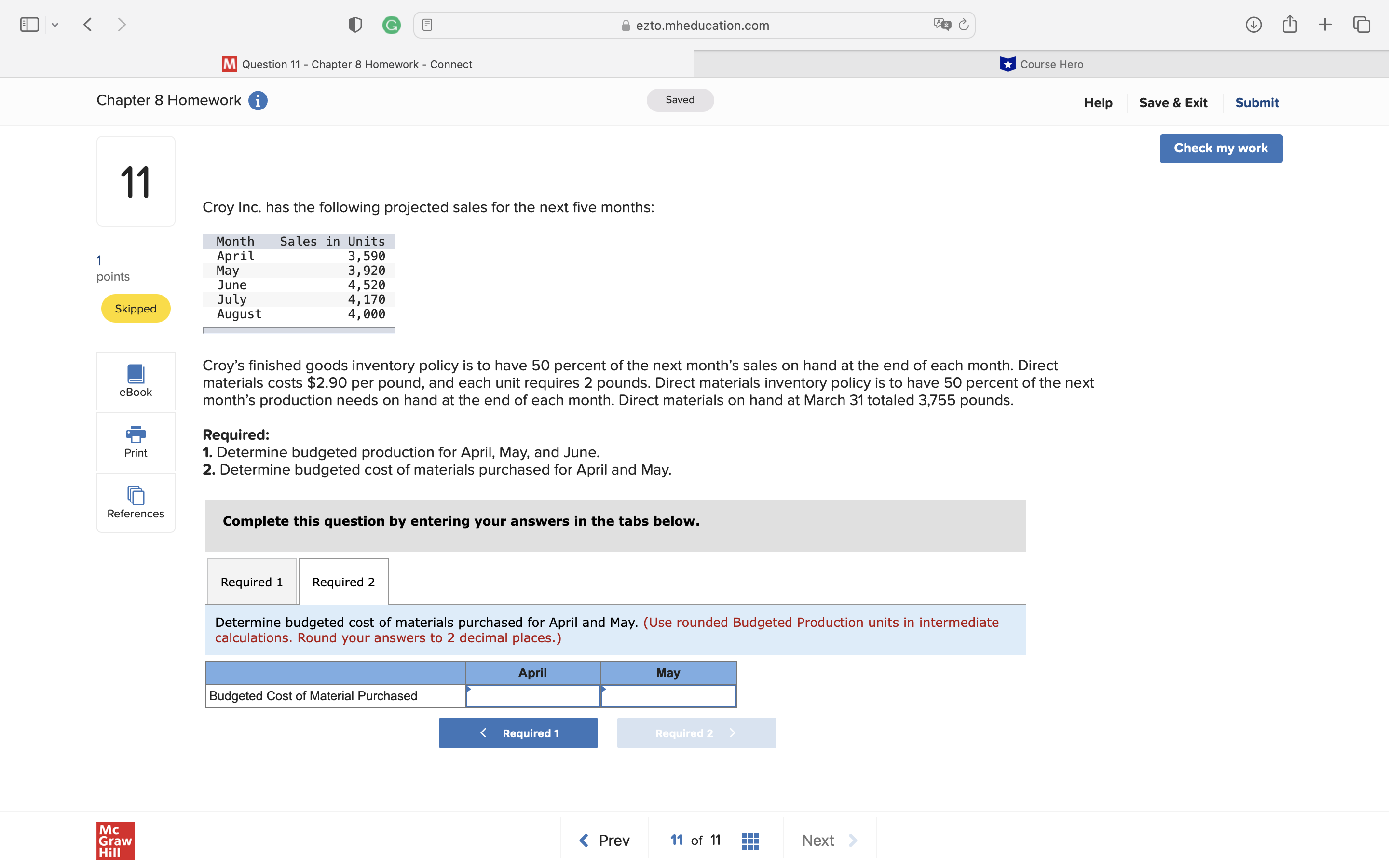The height and width of the screenshot is (868, 1389).
Task: Click Check my work button
Action: point(1220,148)
